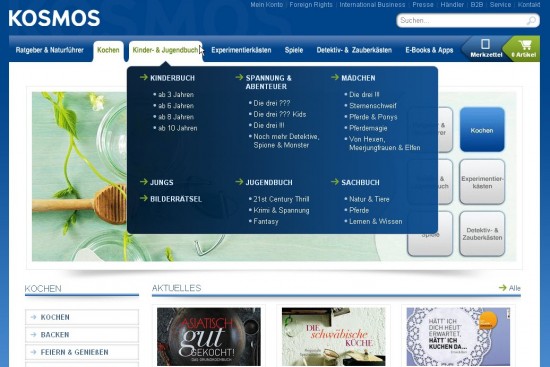Click Detektiv- & Zauberkästen tile button
This screenshot has width=550, height=367.
(482, 234)
